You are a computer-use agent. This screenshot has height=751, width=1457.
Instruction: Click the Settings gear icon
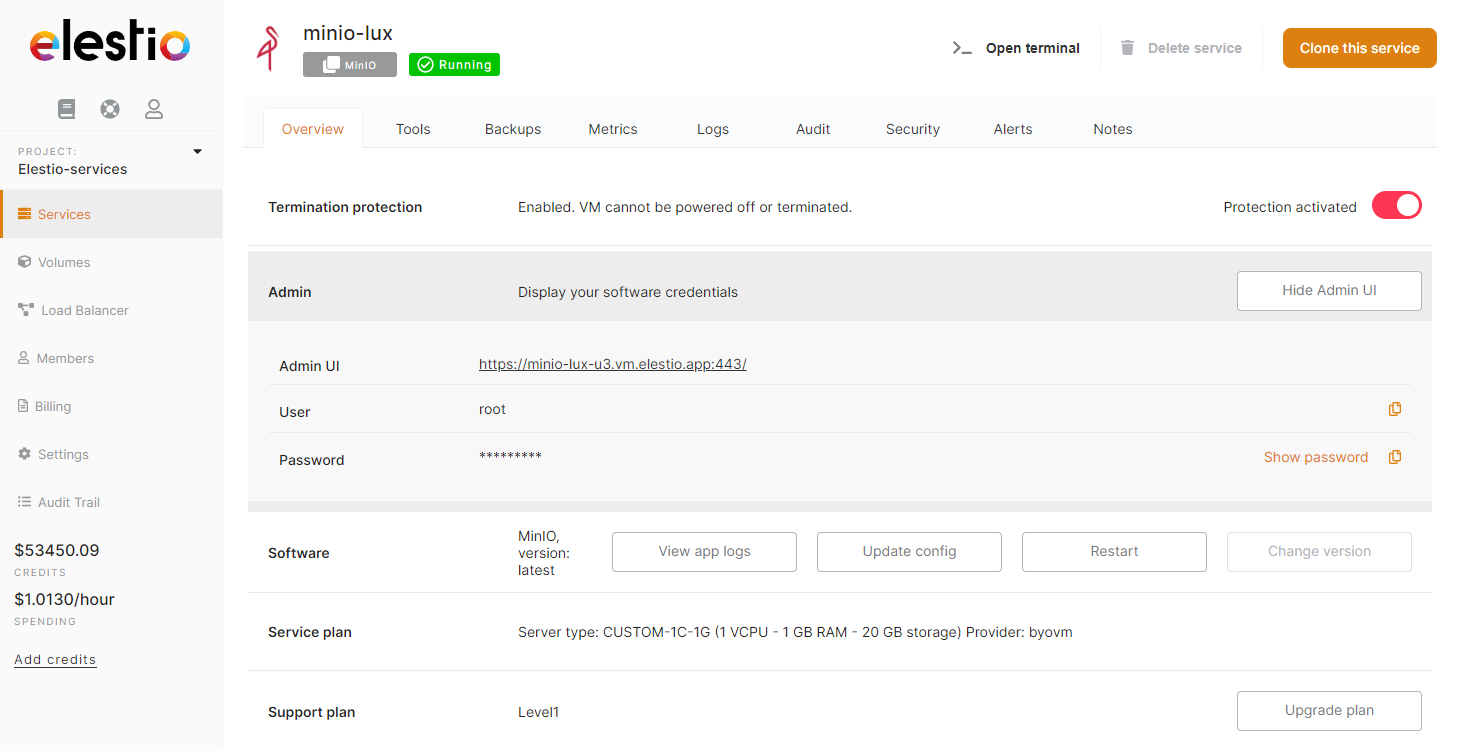(x=25, y=454)
